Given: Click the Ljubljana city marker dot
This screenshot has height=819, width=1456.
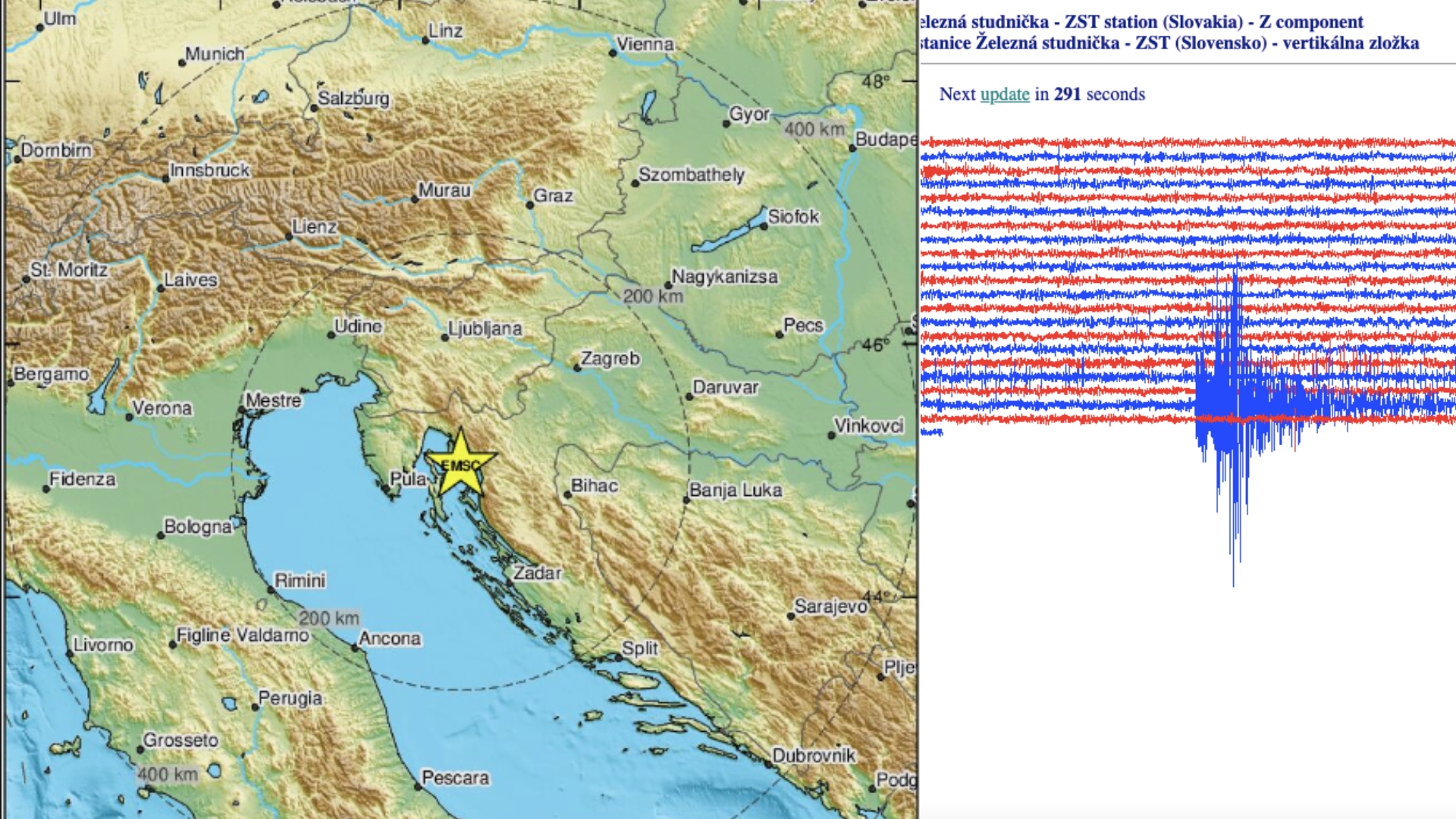Looking at the screenshot, I should pyautogui.click(x=444, y=337).
